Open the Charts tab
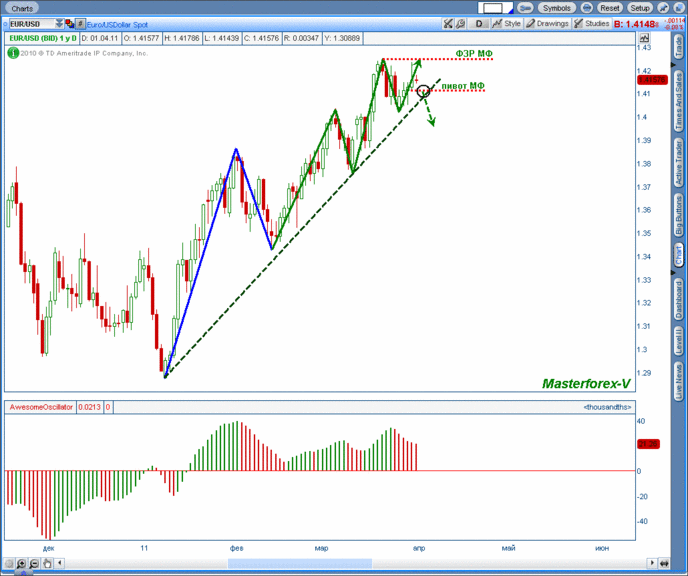This screenshot has height=576, width=688. [22, 8]
